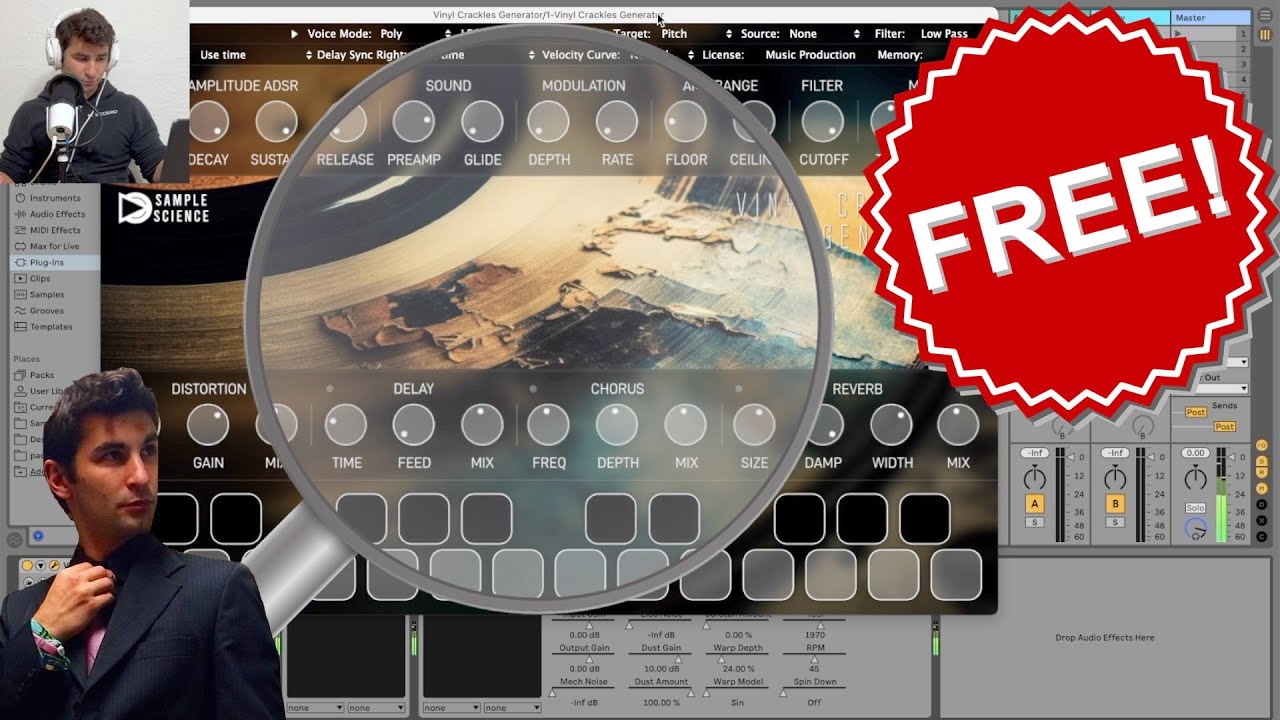The height and width of the screenshot is (720, 1280).
Task: Open last 'none' dropdown on bottom device
Action: click(x=512, y=708)
